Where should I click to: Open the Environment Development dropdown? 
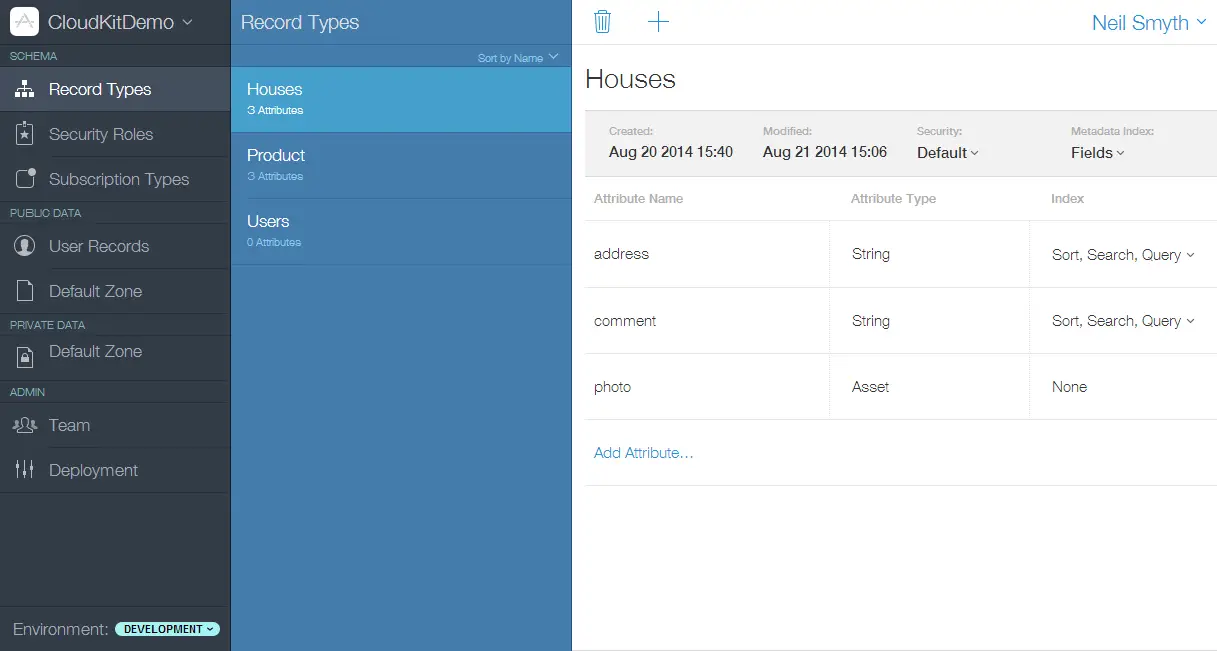(x=167, y=629)
